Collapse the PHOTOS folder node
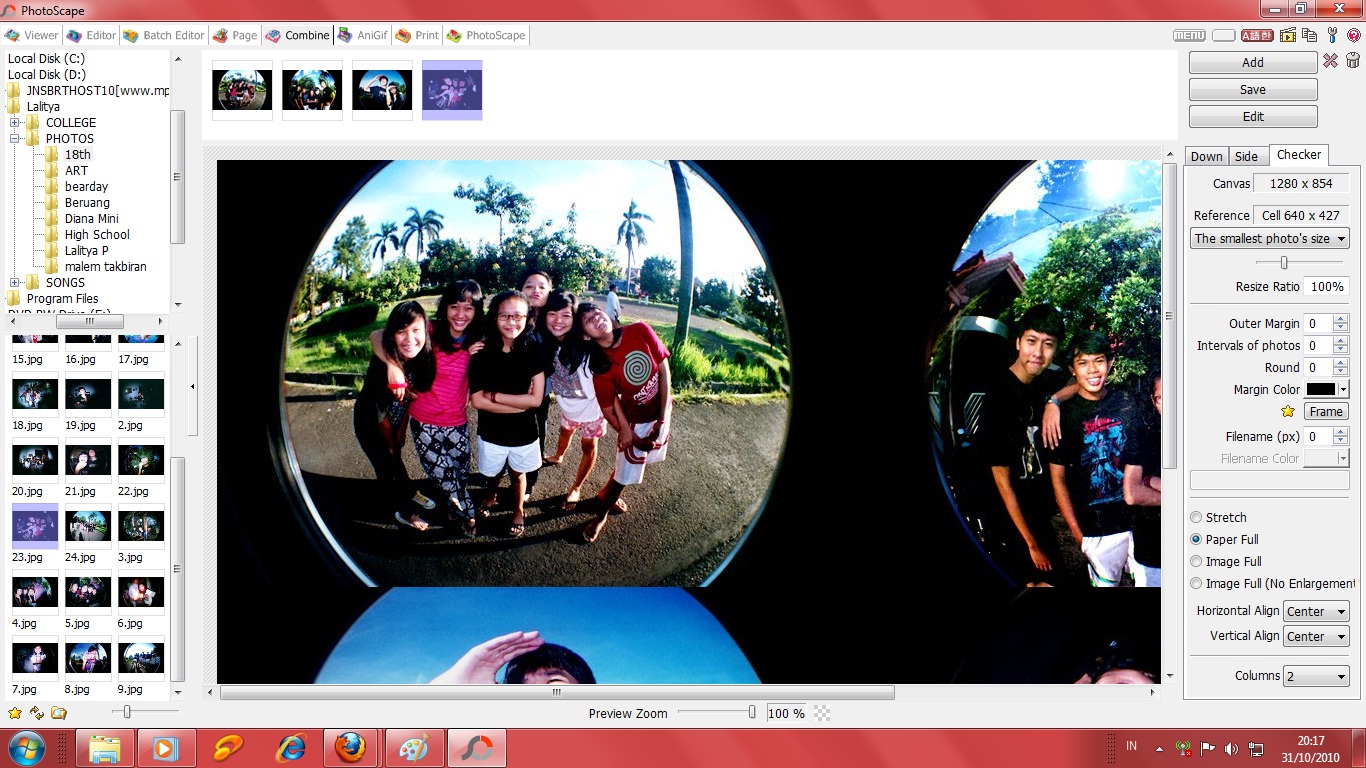 click(15, 139)
